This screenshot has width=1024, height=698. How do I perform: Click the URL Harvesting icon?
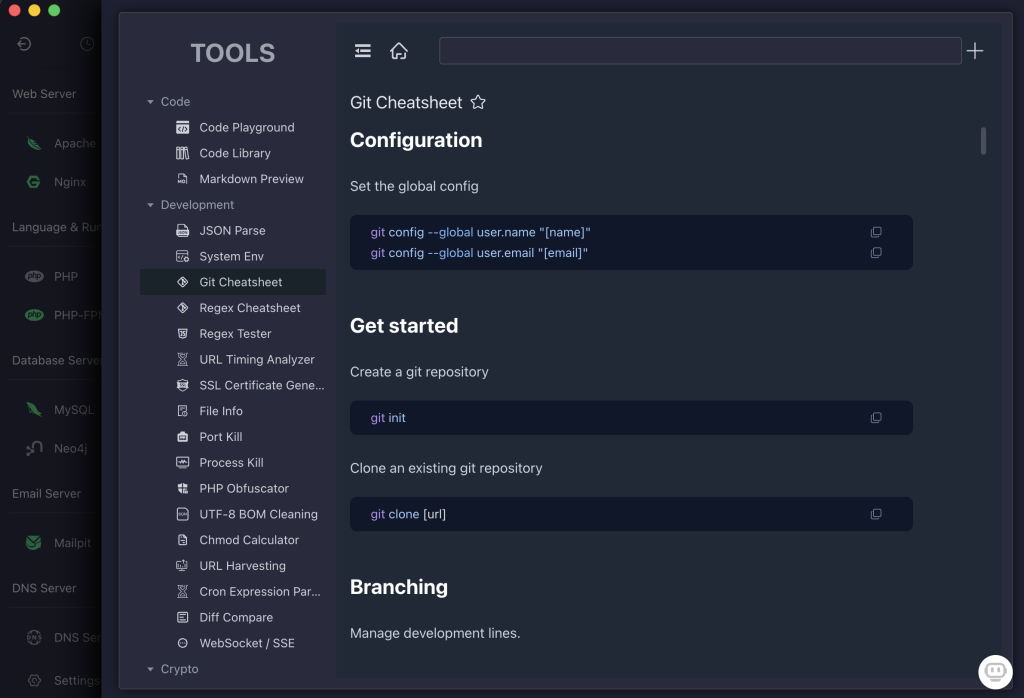(183, 566)
